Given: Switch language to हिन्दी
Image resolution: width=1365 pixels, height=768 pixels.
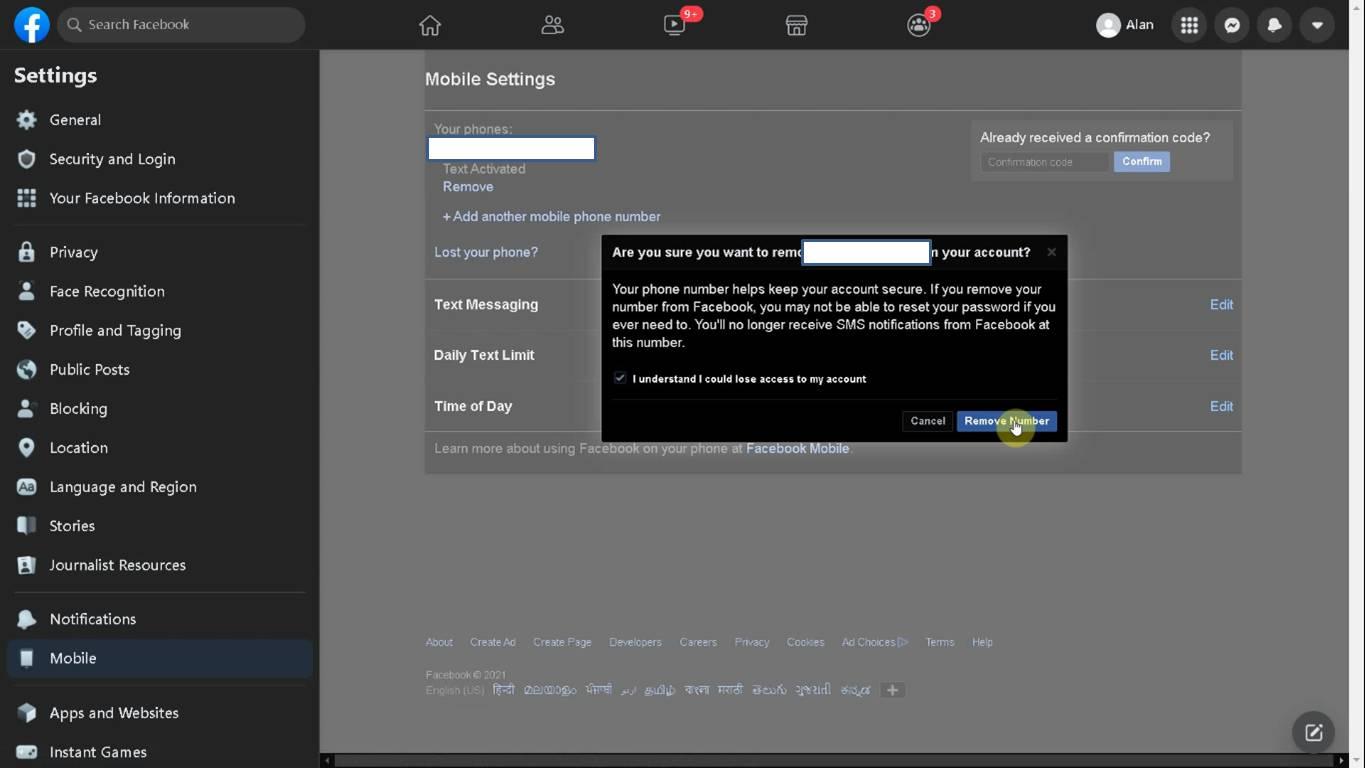Looking at the screenshot, I should [504, 690].
